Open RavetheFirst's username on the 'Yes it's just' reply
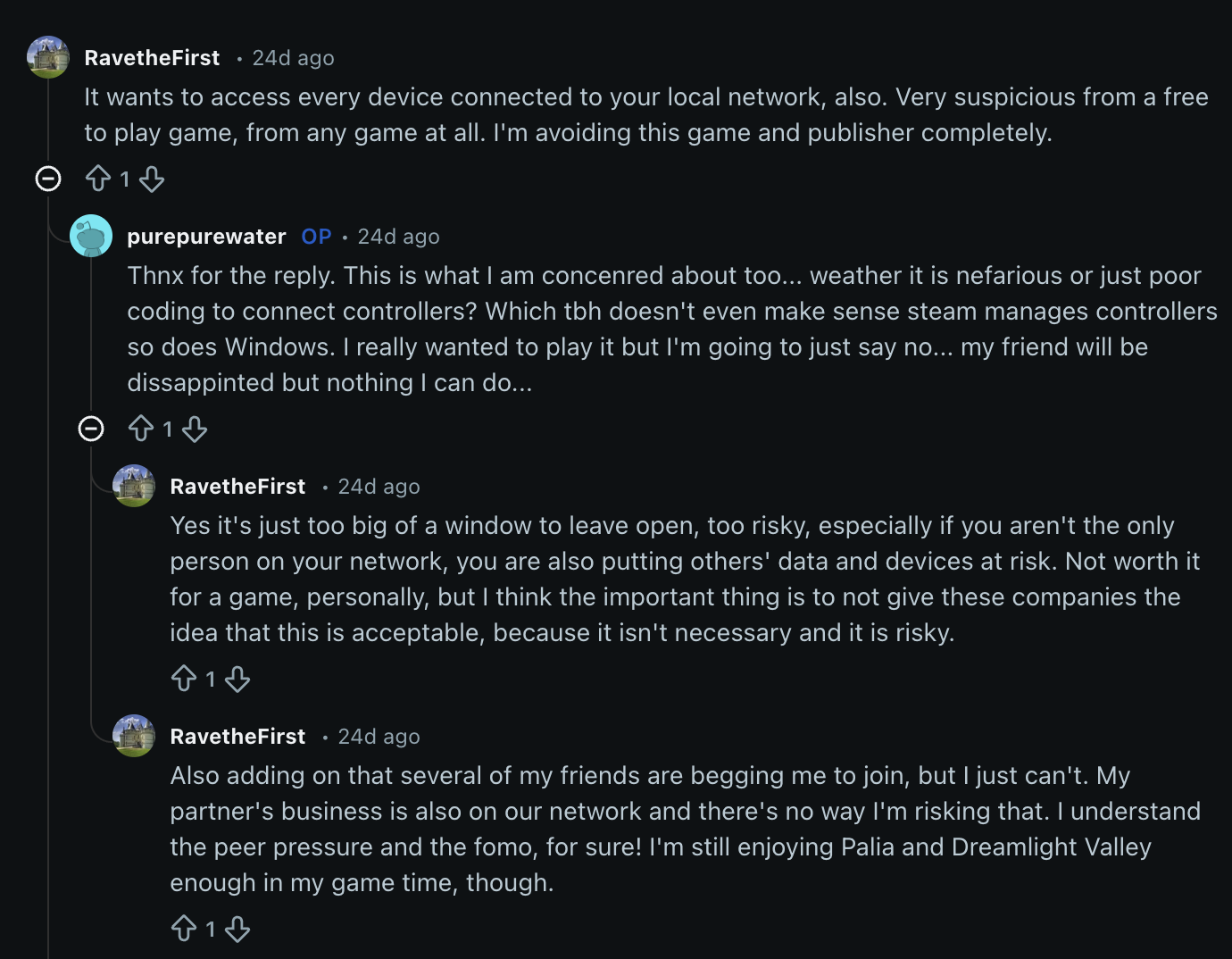Screen dimensions: 1232x959 tap(237, 487)
